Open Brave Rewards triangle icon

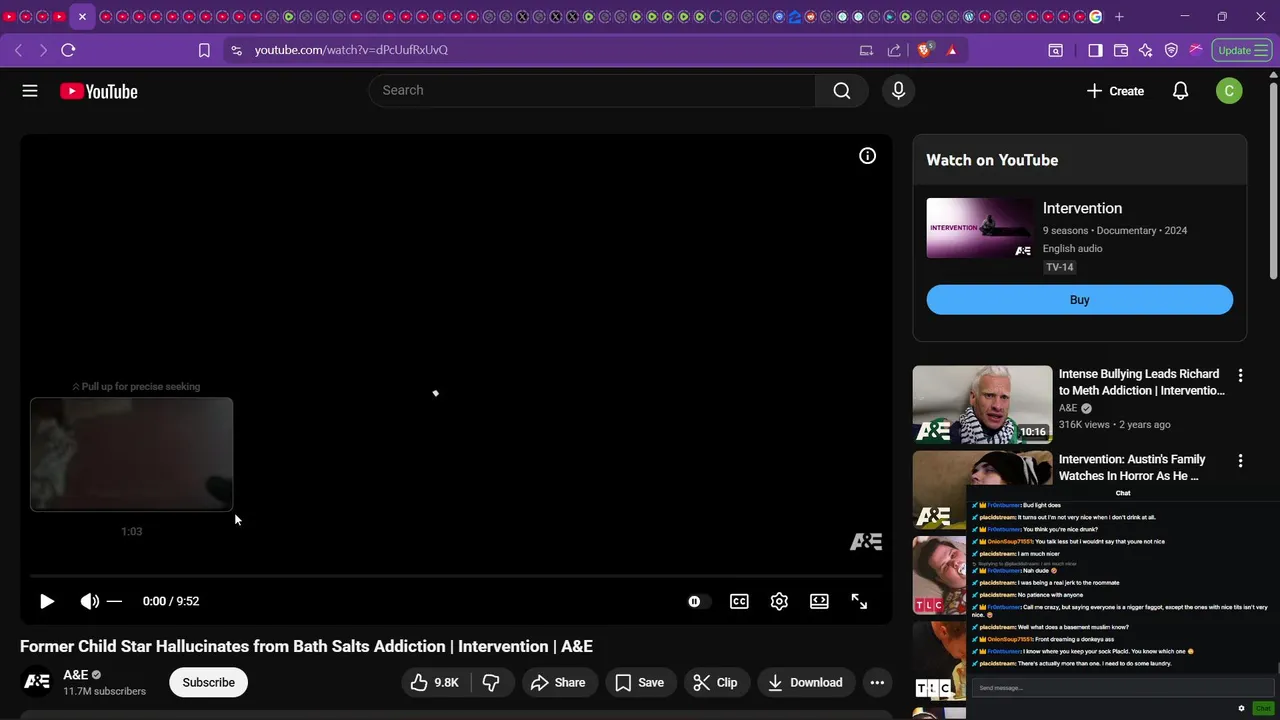coord(951,50)
